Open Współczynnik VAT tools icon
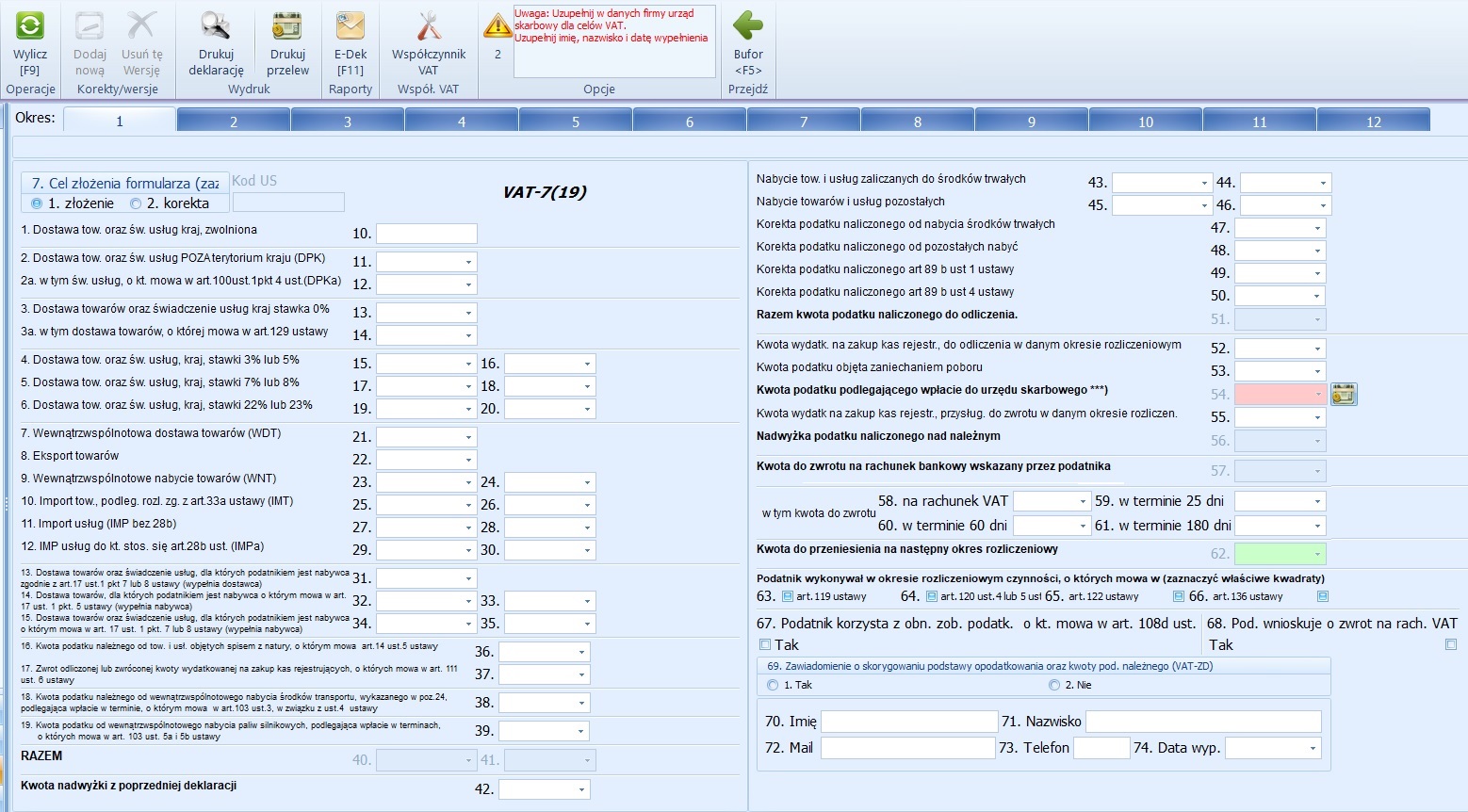The height and width of the screenshot is (812, 1468). tap(429, 25)
